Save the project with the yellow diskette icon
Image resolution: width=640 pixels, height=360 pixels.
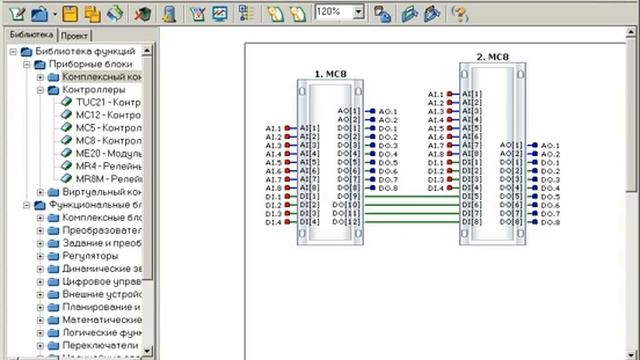click(70, 14)
